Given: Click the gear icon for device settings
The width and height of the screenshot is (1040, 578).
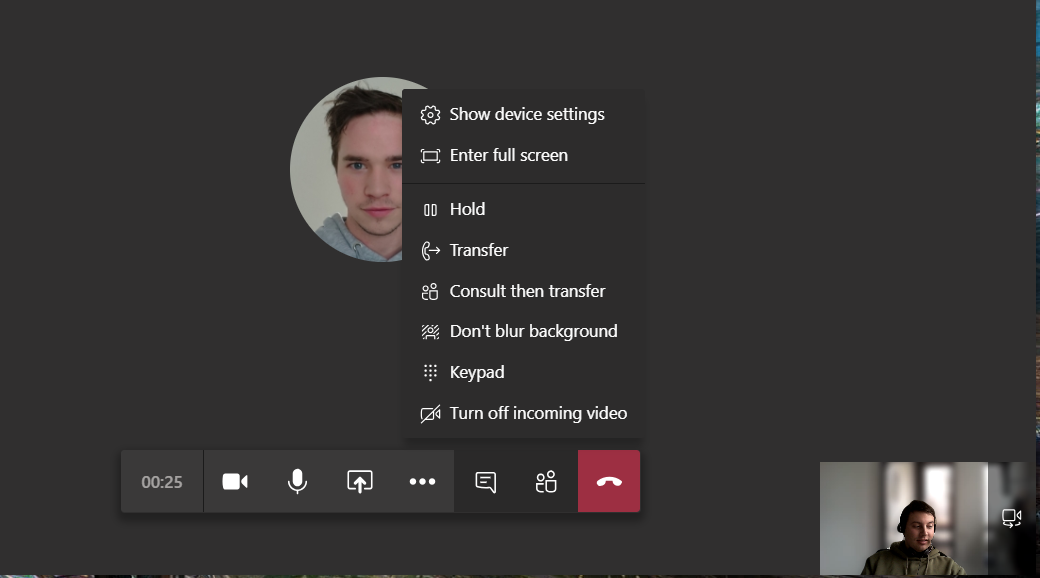Looking at the screenshot, I should tap(430, 115).
